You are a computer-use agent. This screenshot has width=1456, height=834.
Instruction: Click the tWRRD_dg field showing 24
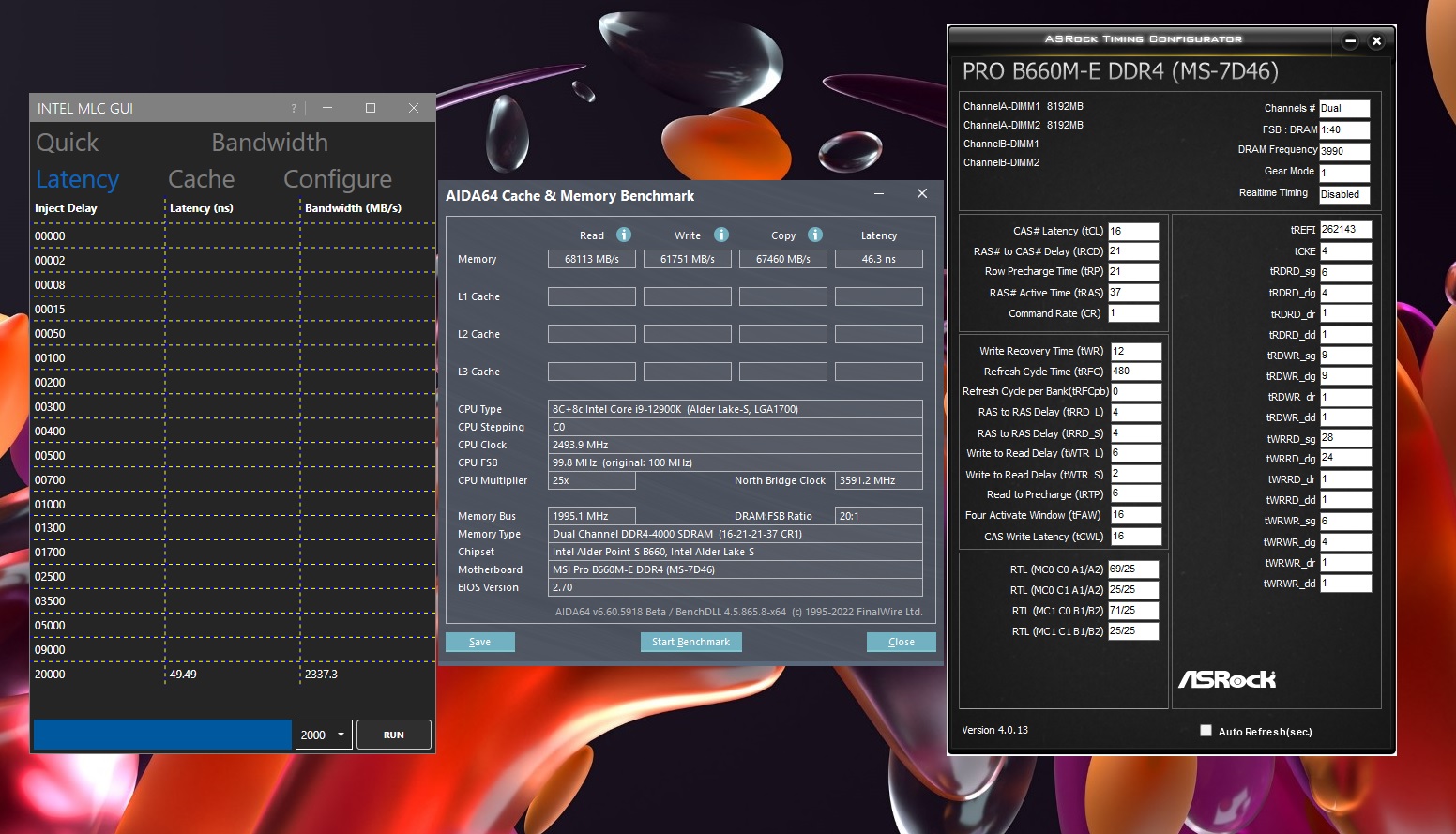coord(1346,458)
